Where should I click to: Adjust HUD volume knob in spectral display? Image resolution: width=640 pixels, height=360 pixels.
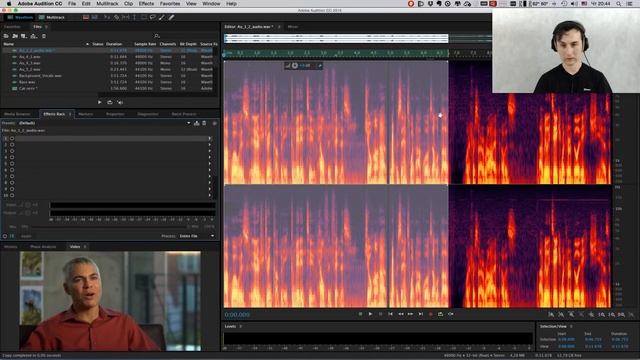click(295, 65)
